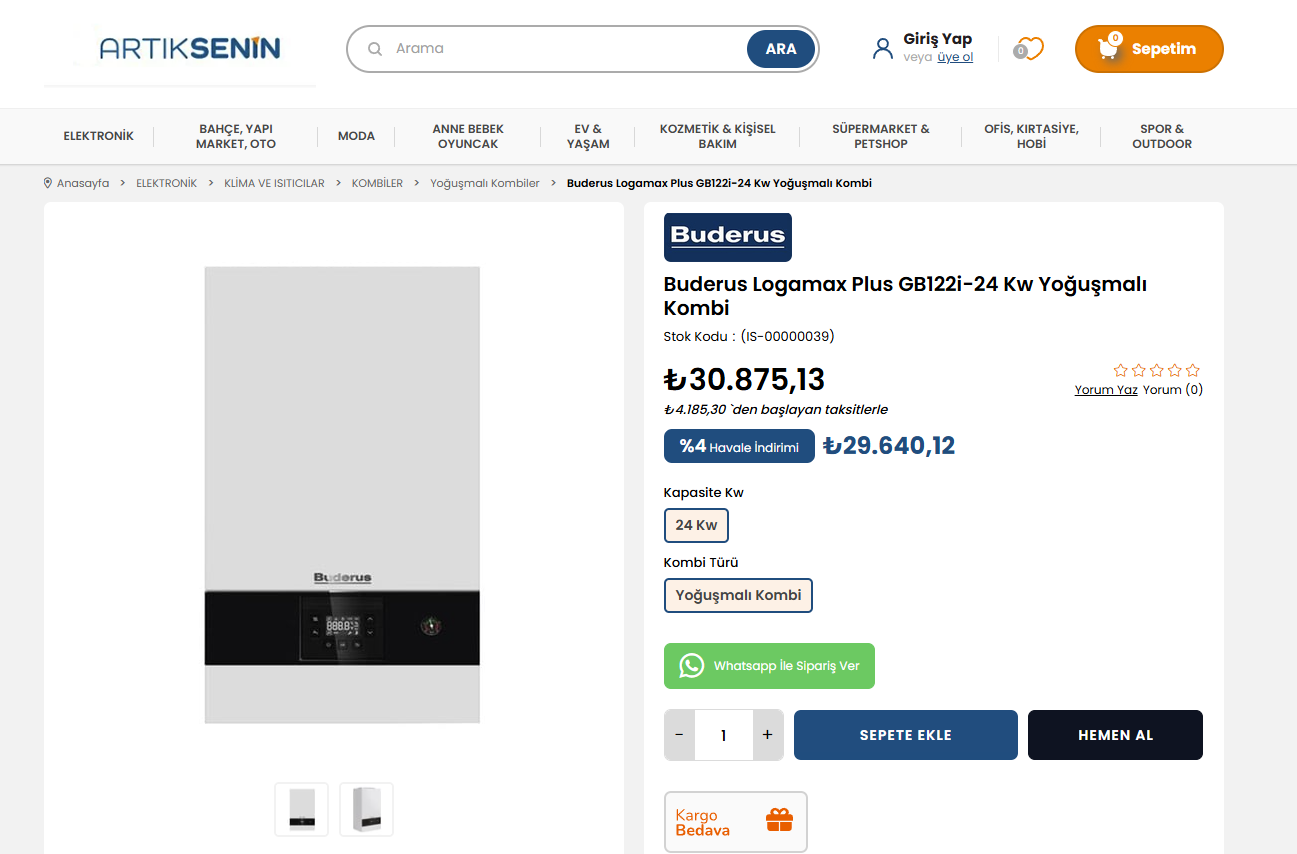Click KOMBİLER breadcrumb link

[377, 183]
